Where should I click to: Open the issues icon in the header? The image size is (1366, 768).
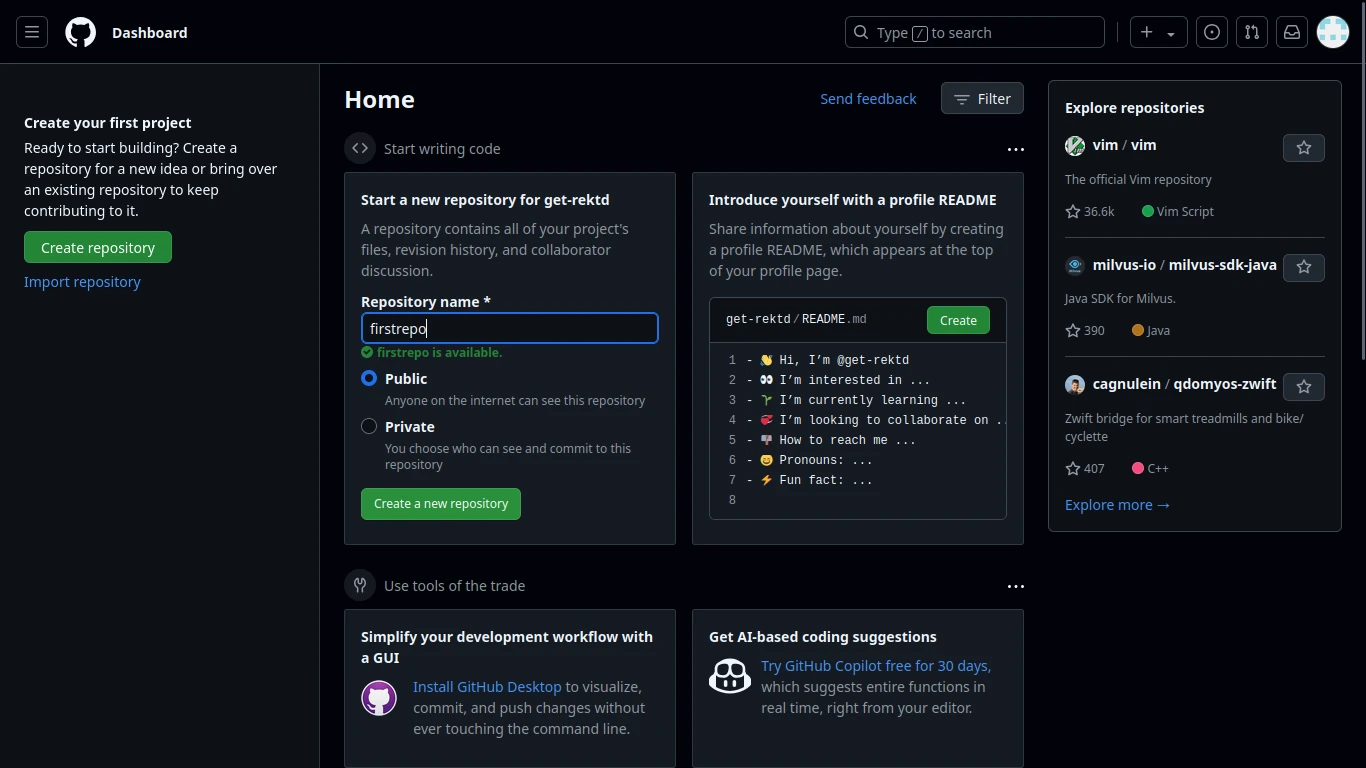(x=1212, y=32)
